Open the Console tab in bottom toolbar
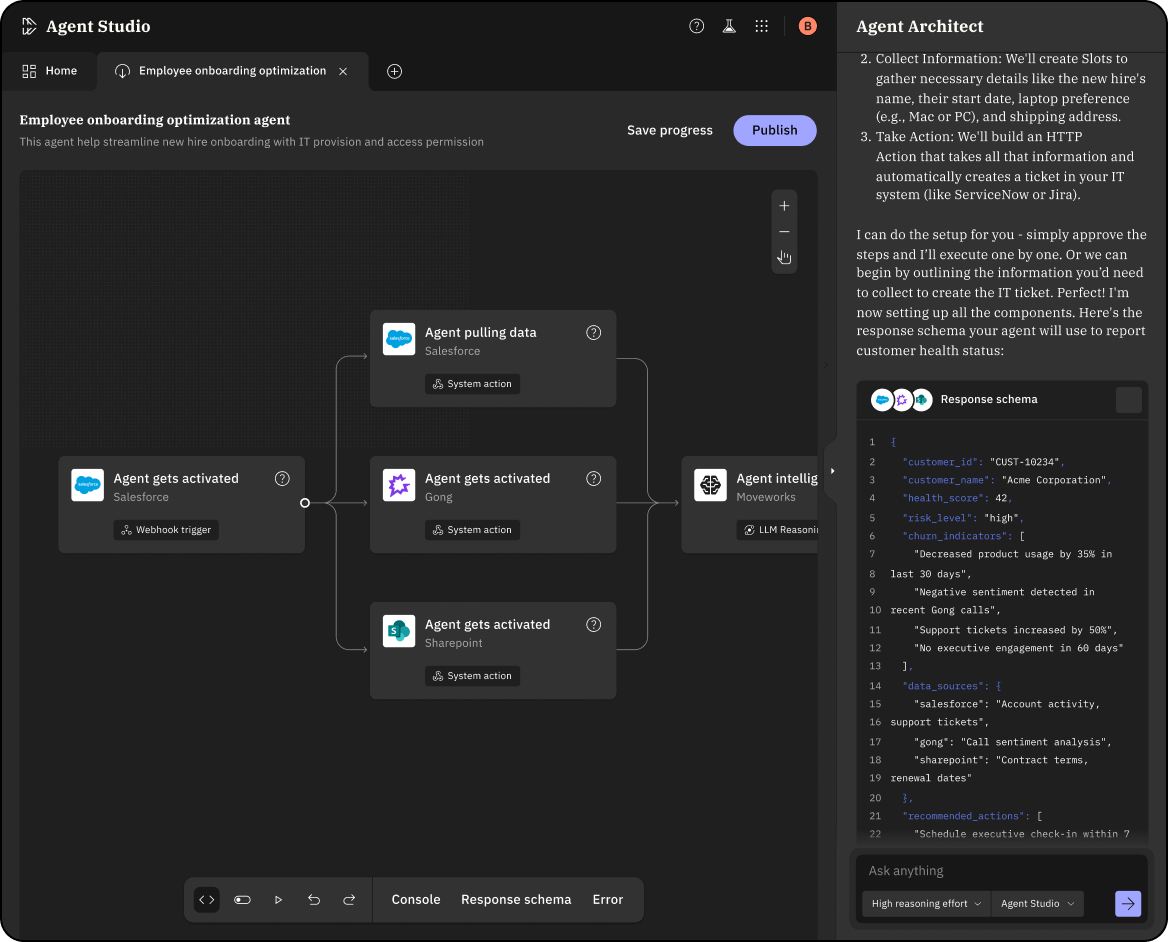 [416, 900]
